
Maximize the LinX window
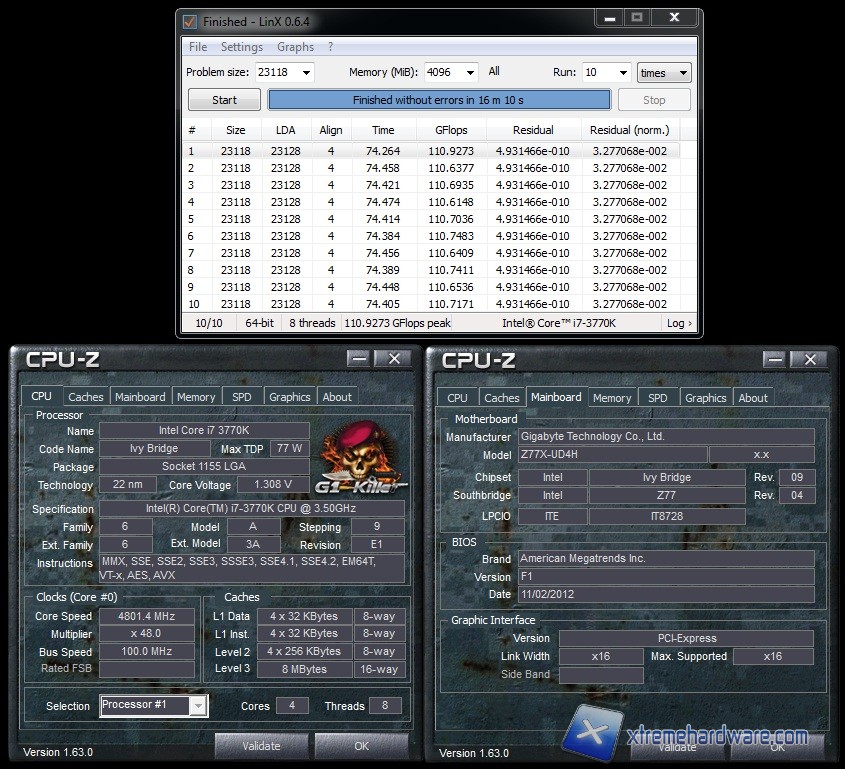(x=638, y=19)
